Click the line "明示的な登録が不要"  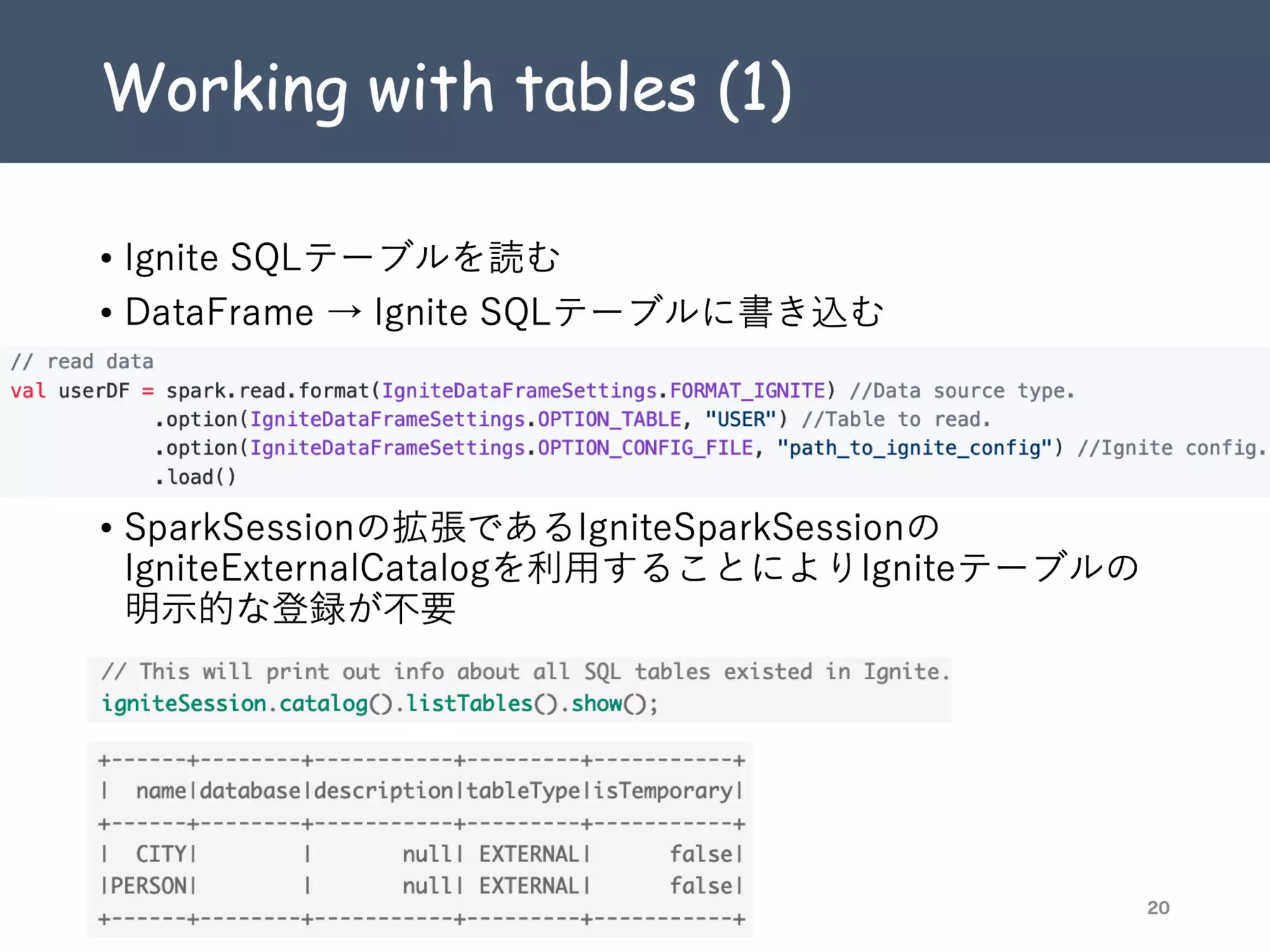pos(290,609)
